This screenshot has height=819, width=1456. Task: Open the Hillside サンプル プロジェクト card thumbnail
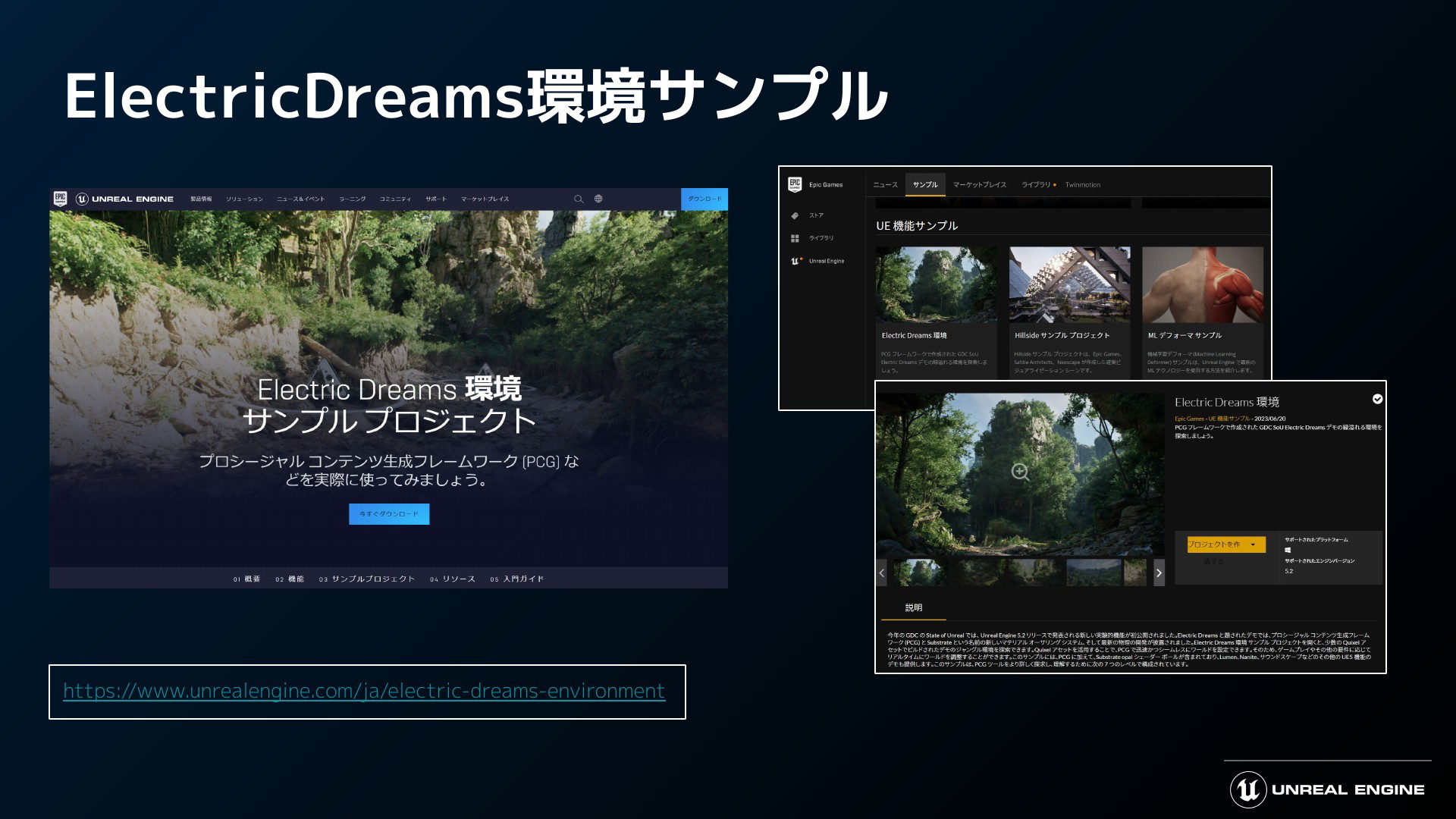(1069, 284)
